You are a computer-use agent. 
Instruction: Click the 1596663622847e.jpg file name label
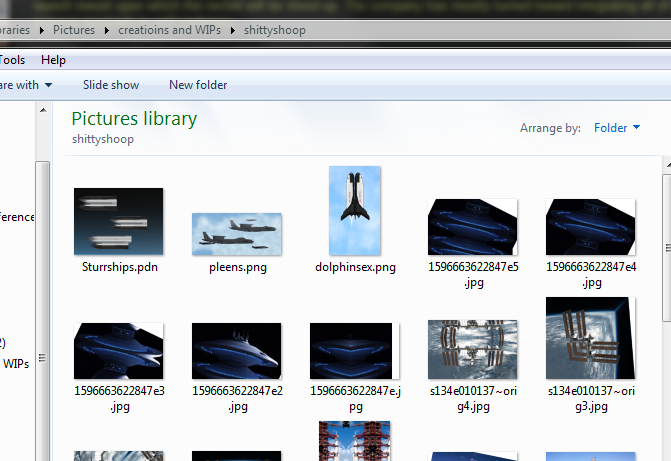click(356, 399)
